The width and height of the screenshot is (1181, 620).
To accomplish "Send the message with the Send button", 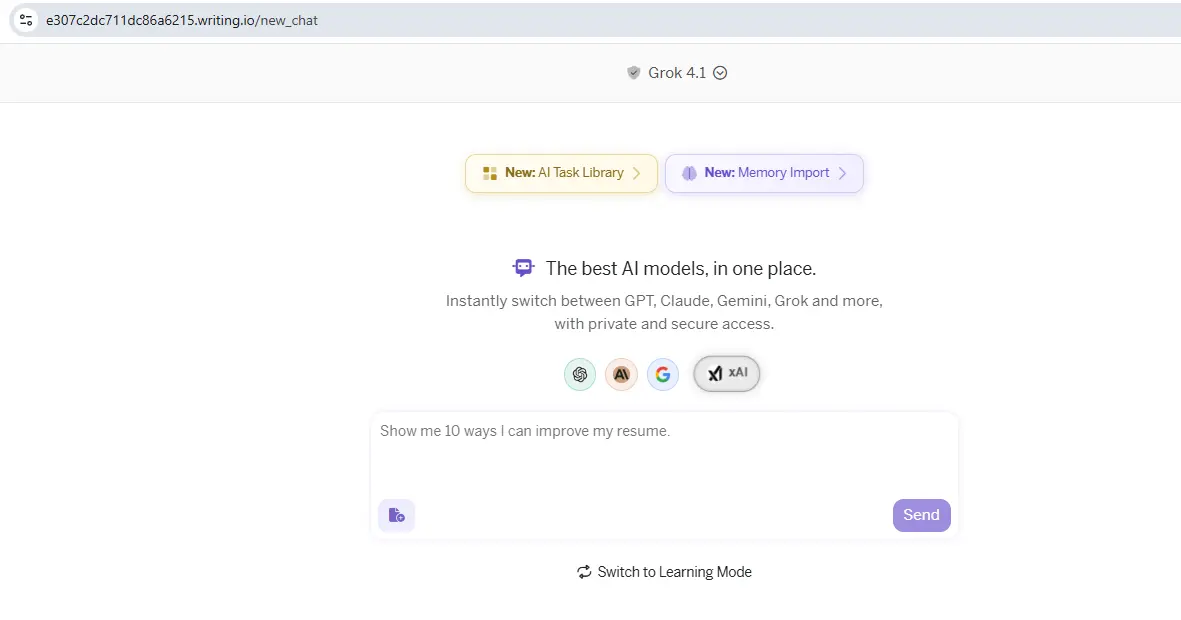I will [921, 515].
